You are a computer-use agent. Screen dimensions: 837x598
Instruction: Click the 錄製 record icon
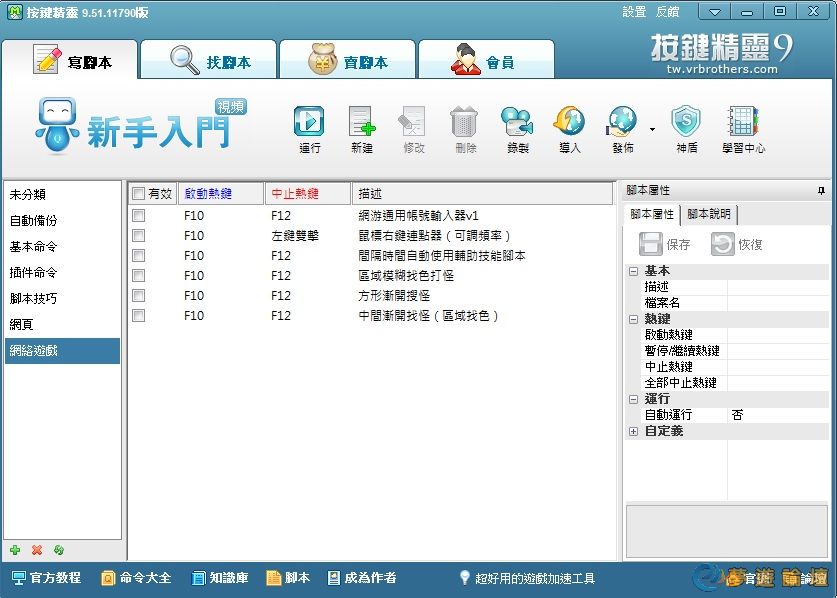tap(517, 122)
